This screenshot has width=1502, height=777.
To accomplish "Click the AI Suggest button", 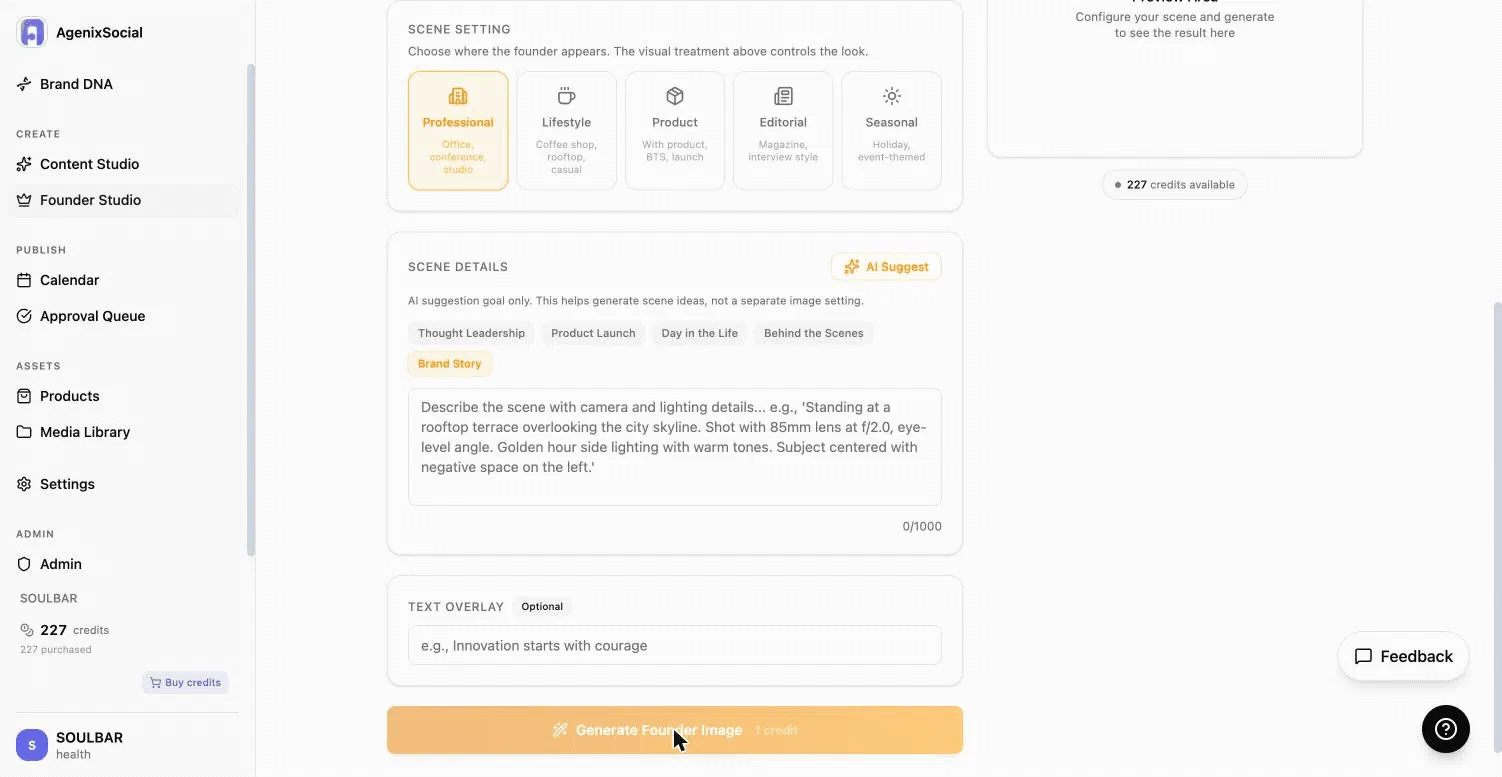I will point(886,267).
